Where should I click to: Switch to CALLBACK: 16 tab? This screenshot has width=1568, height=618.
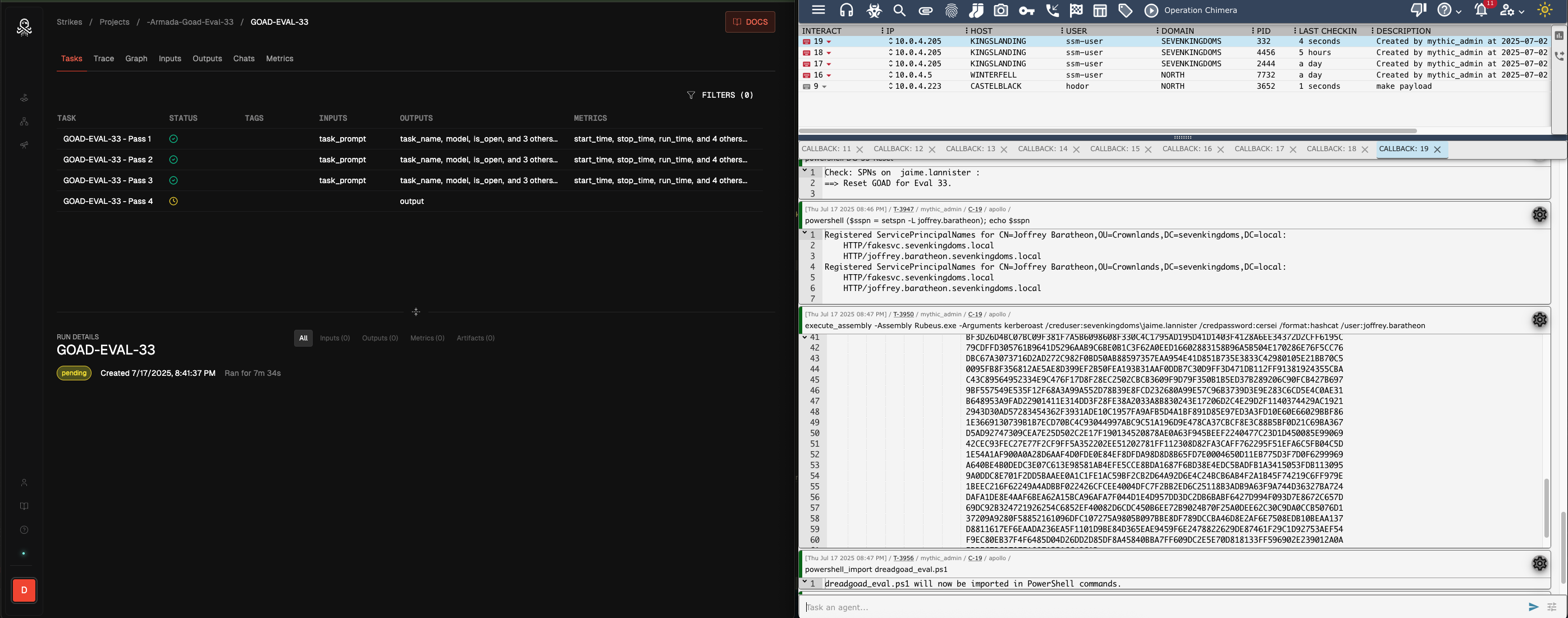tap(1186, 149)
